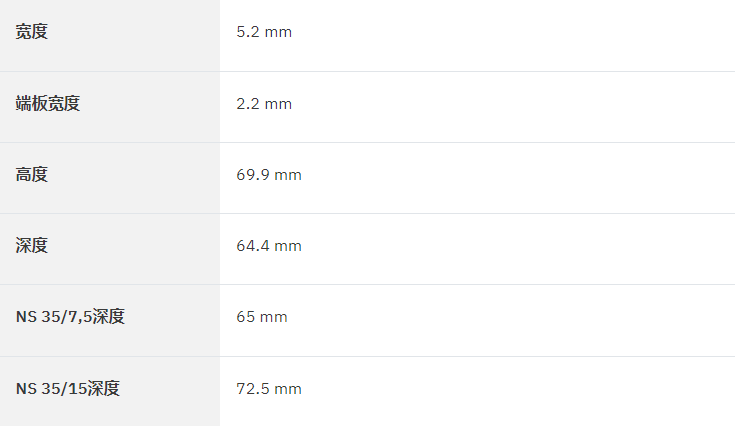The height and width of the screenshot is (426, 748).
Task: Select the 2.2 mm value
Action: [x=264, y=104]
